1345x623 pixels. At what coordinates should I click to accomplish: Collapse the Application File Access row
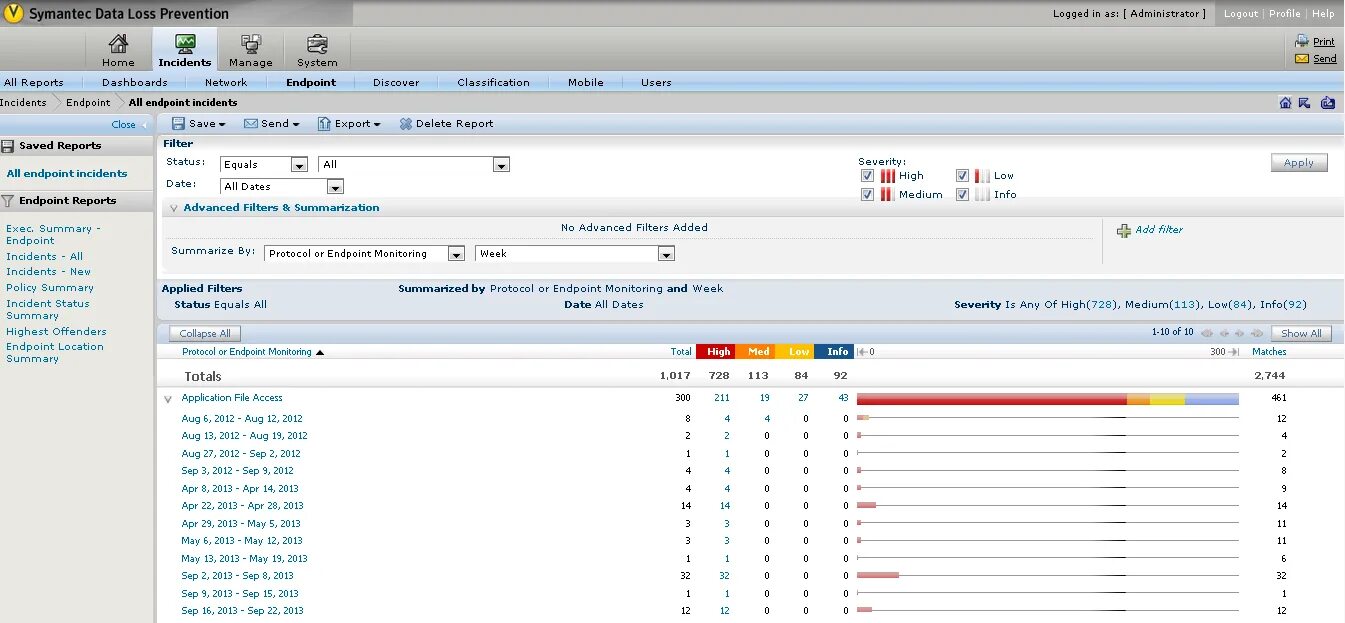coord(168,399)
